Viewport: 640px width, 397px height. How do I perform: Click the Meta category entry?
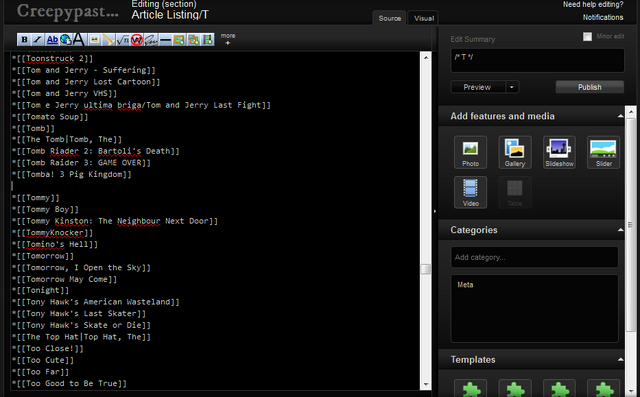pos(465,285)
